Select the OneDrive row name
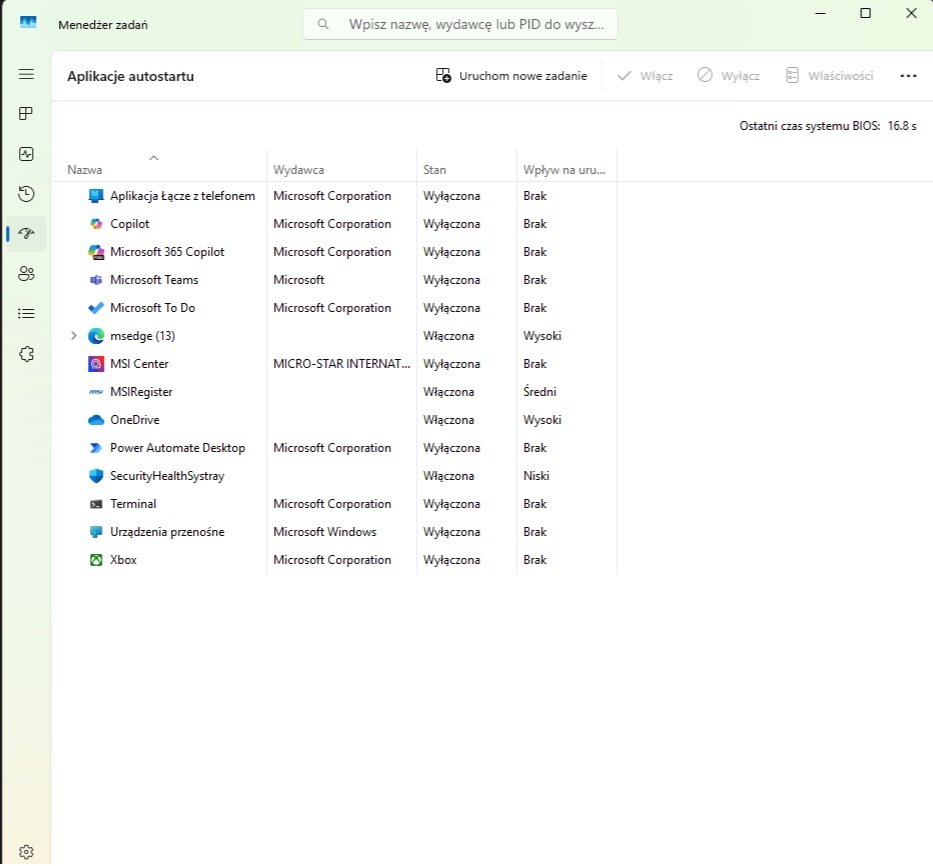The image size is (933, 866). click(134, 420)
